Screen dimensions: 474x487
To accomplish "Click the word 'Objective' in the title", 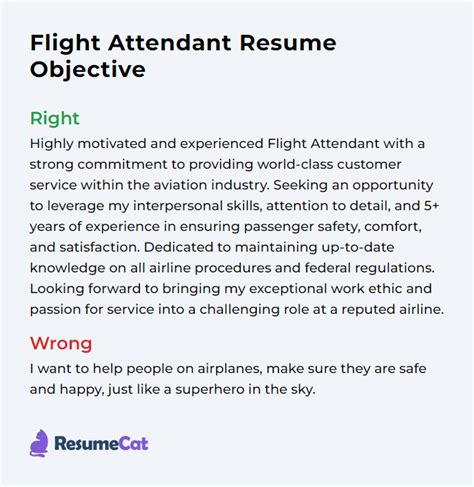I will [x=88, y=70].
